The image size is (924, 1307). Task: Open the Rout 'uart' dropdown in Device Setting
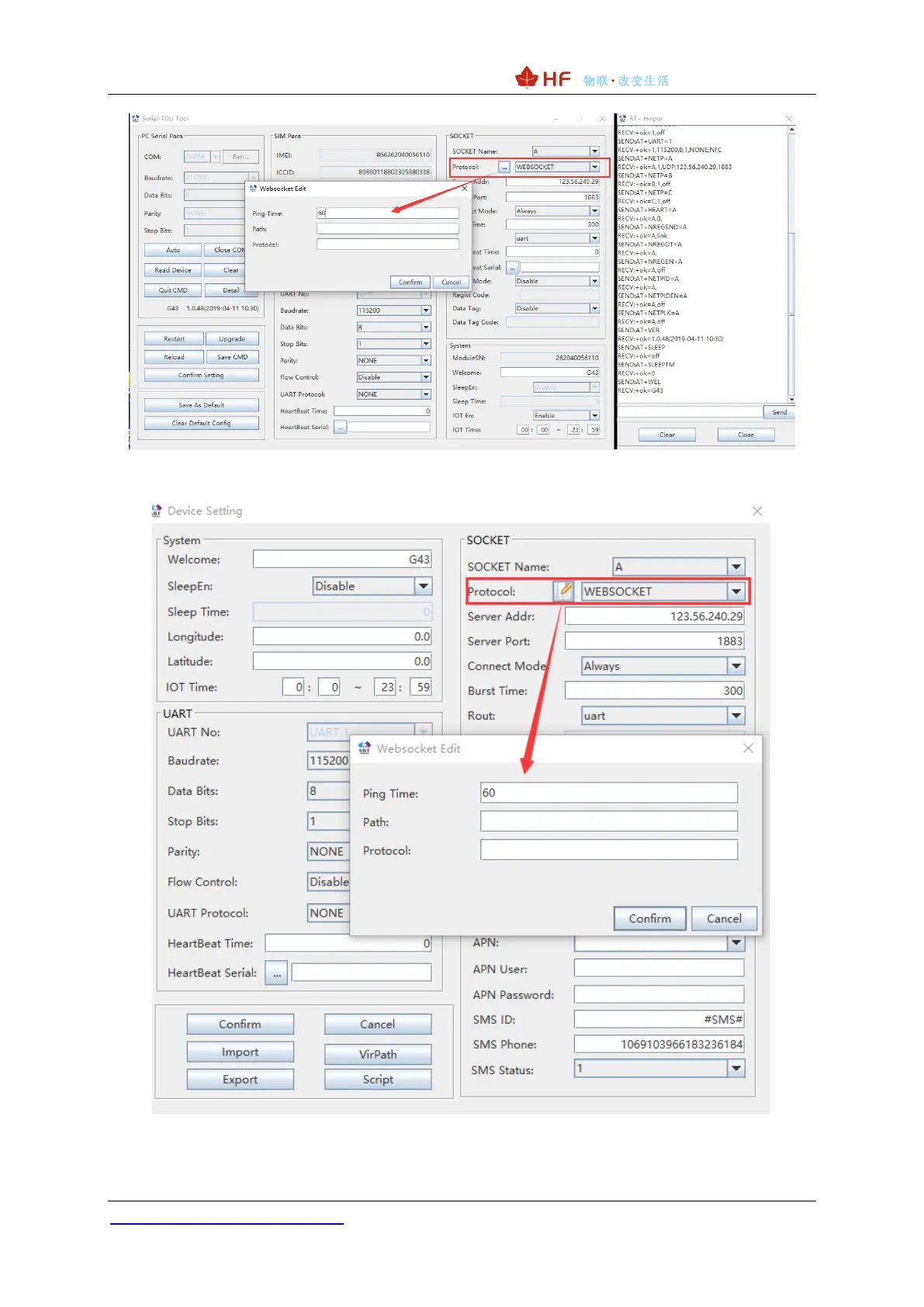[736, 716]
